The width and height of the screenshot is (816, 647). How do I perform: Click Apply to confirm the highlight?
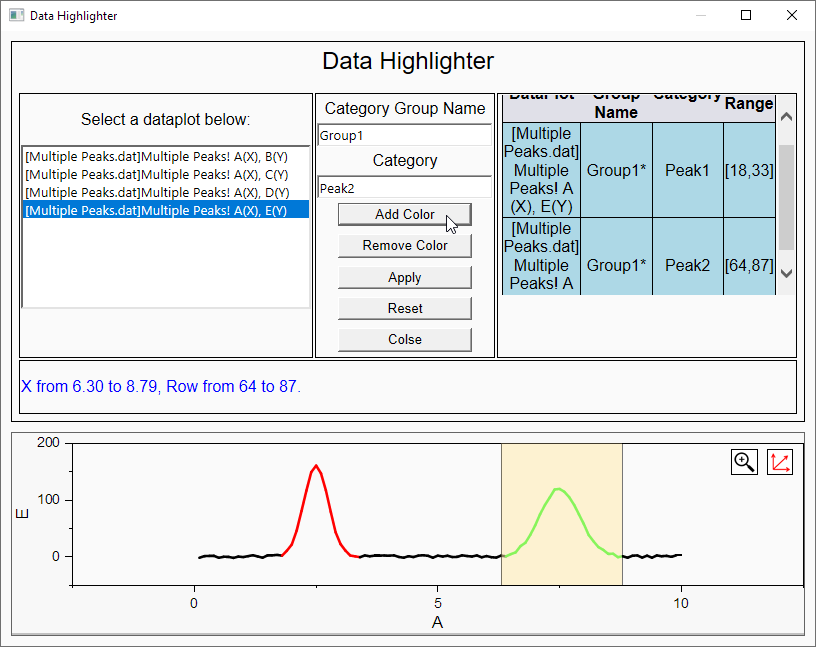click(404, 277)
